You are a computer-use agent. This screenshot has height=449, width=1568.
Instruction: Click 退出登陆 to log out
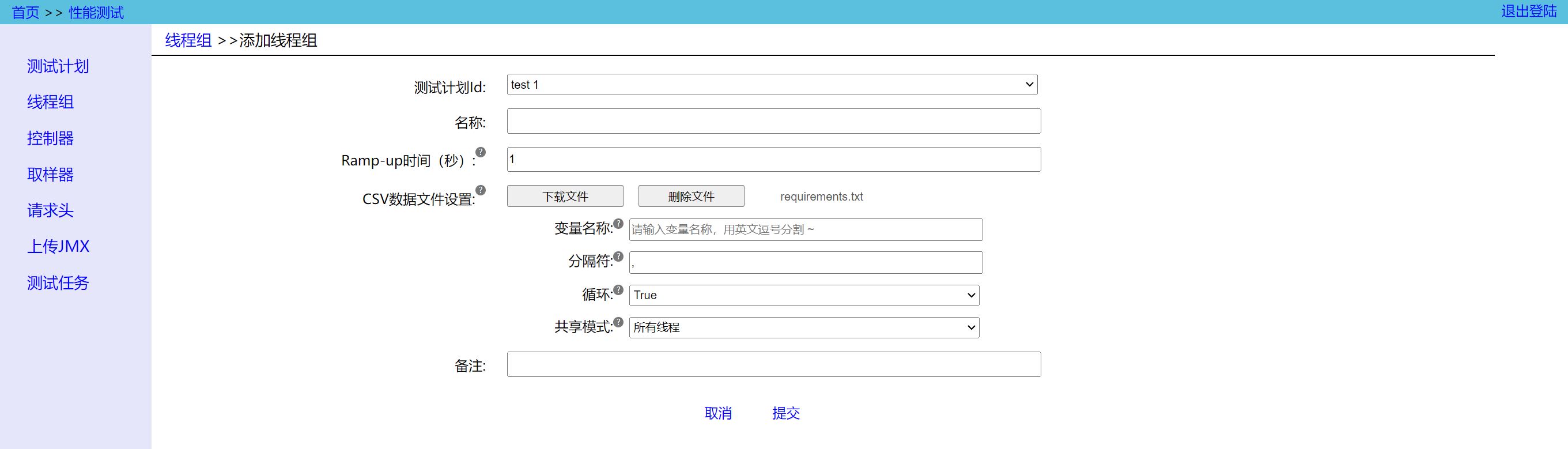tap(1528, 12)
